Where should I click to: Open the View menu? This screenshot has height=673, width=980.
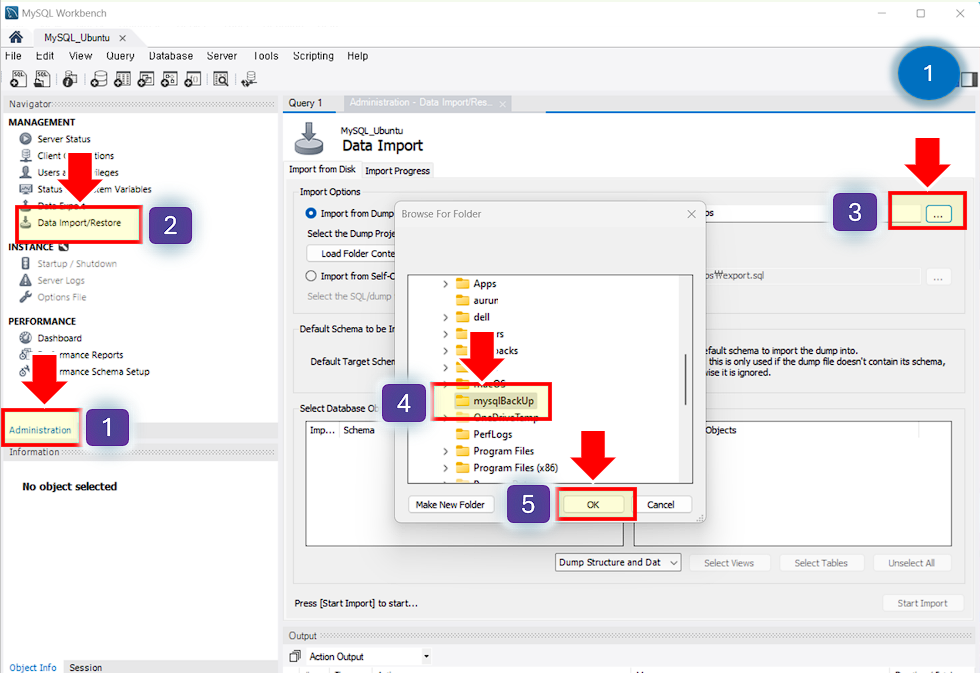(81, 56)
